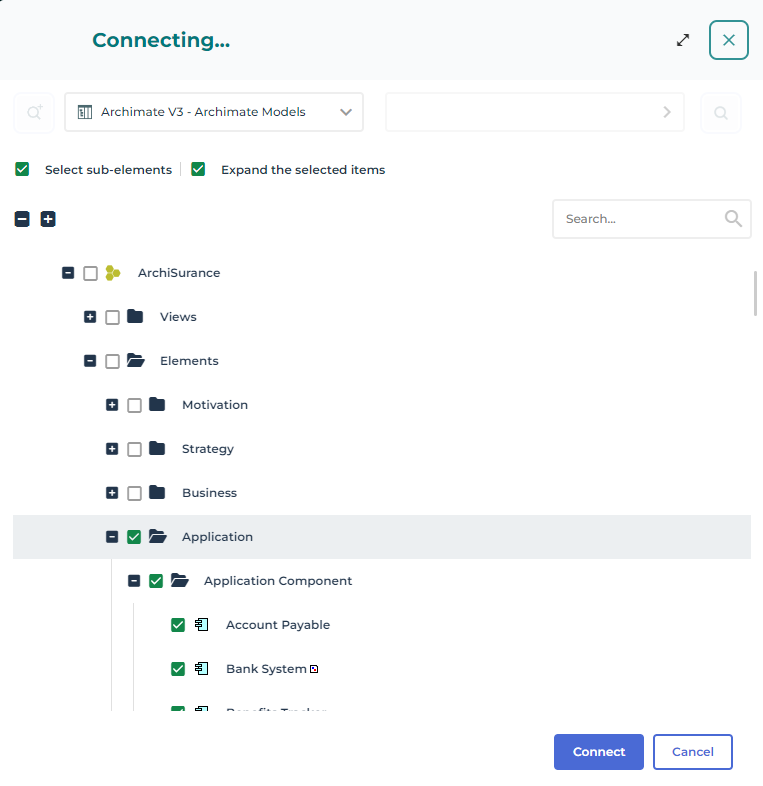This screenshot has width=763, height=786.
Task: Click the tree Search input field
Action: [640, 219]
